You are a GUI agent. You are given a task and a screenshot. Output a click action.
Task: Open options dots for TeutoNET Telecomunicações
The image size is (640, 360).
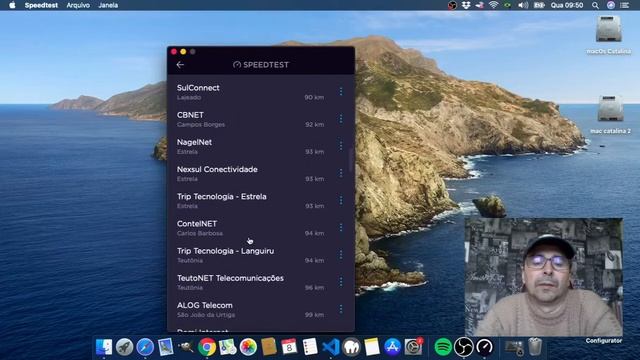pyautogui.click(x=341, y=282)
